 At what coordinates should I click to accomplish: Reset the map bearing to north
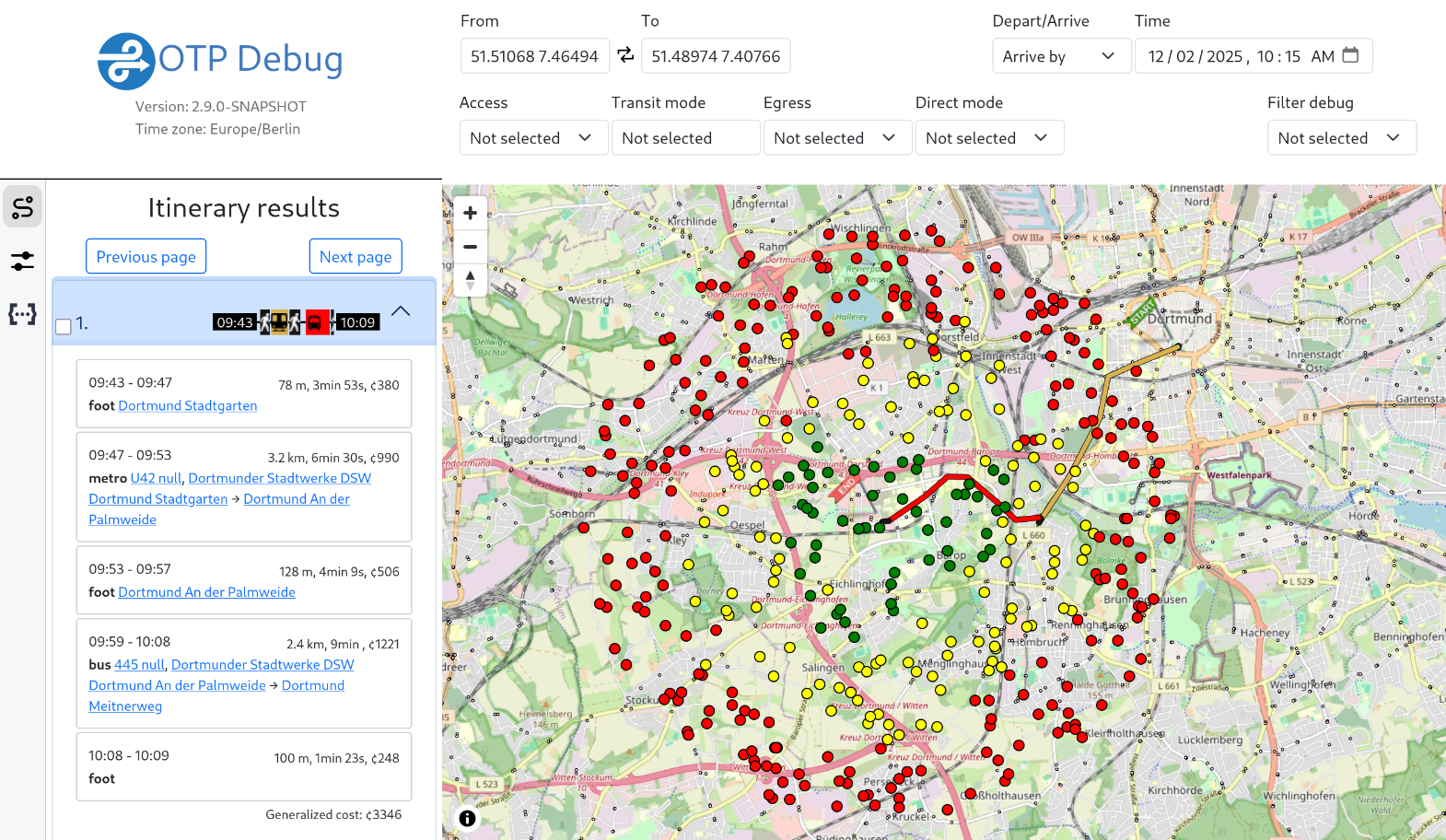coord(470,280)
